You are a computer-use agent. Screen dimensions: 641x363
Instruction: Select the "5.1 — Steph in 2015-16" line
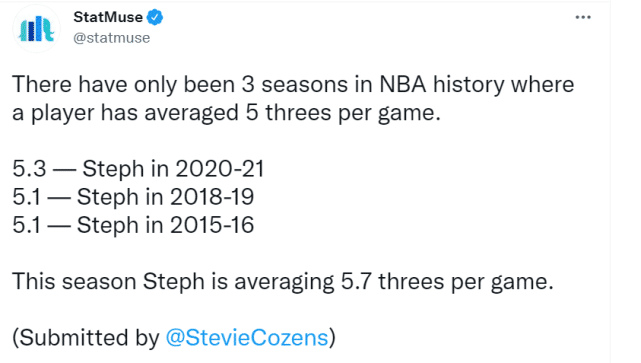(133, 225)
